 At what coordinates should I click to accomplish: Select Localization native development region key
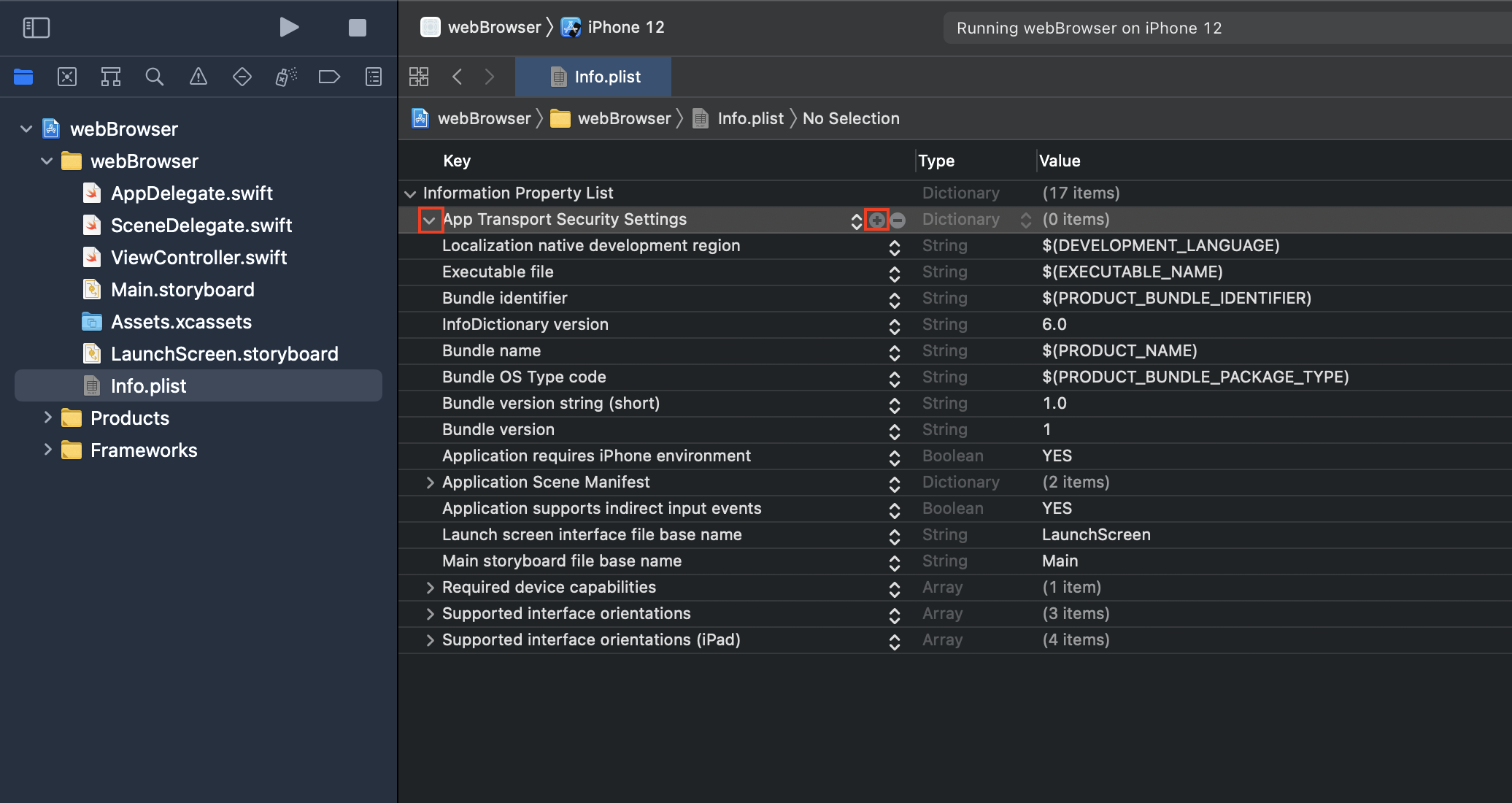point(591,245)
